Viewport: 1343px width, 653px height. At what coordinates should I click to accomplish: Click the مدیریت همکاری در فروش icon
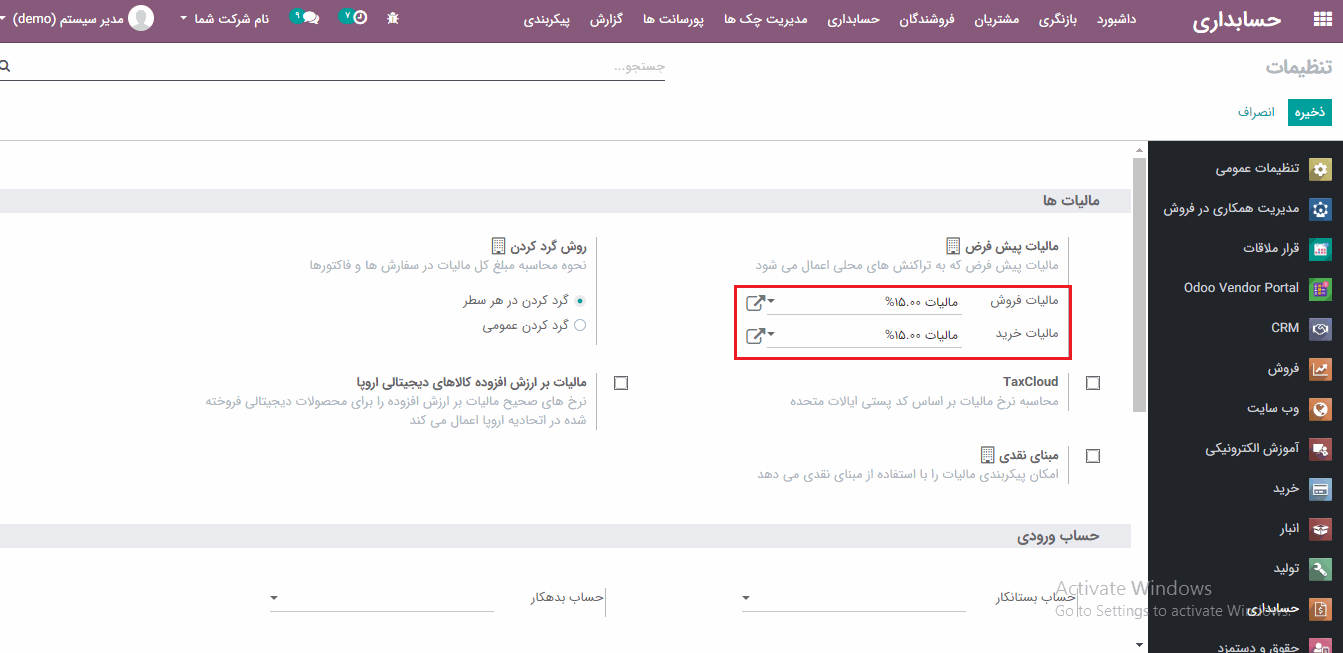pos(1321,209)
